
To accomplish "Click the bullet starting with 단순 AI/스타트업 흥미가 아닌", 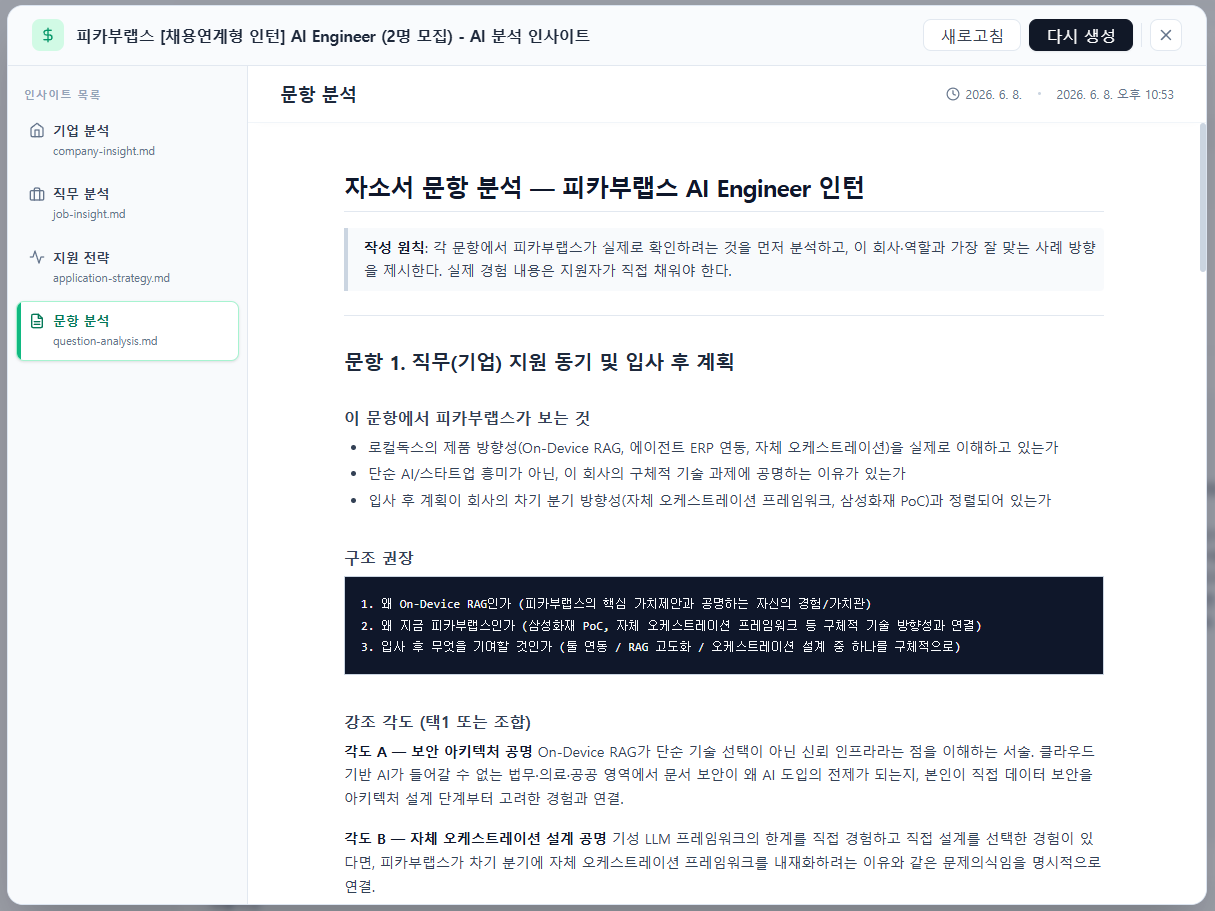I will tap(637, 473).
